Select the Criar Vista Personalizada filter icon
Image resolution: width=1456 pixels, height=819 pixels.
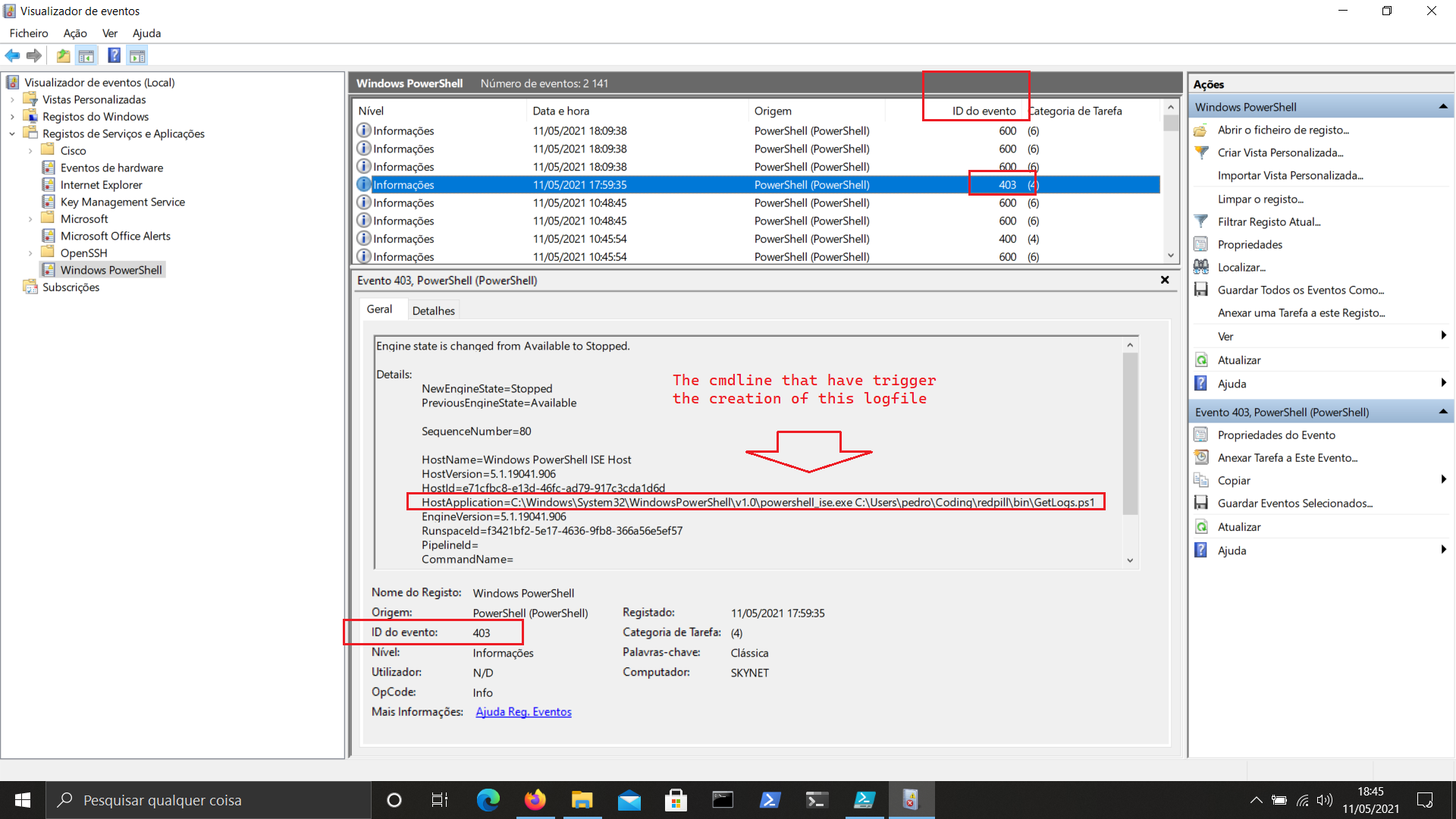pyautogui.click(x=1201, y=152)
